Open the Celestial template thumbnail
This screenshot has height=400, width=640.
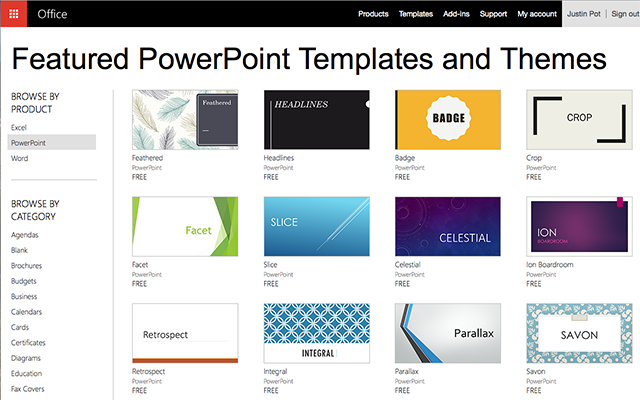pyautogui.click(x=448, y=227)
